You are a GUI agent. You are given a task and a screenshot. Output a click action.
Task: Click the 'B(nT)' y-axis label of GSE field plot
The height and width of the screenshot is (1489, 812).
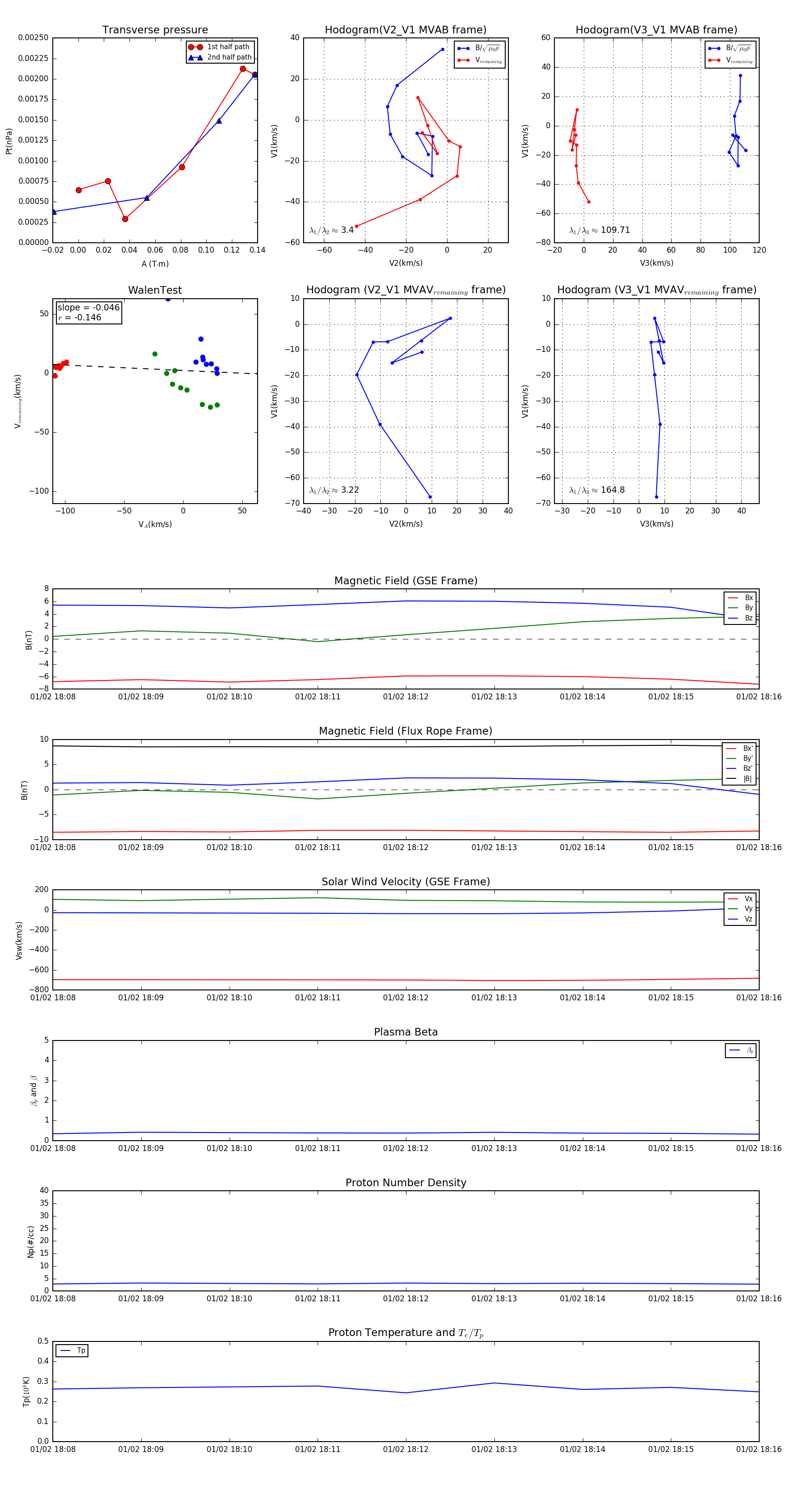[x=29, y=640]
